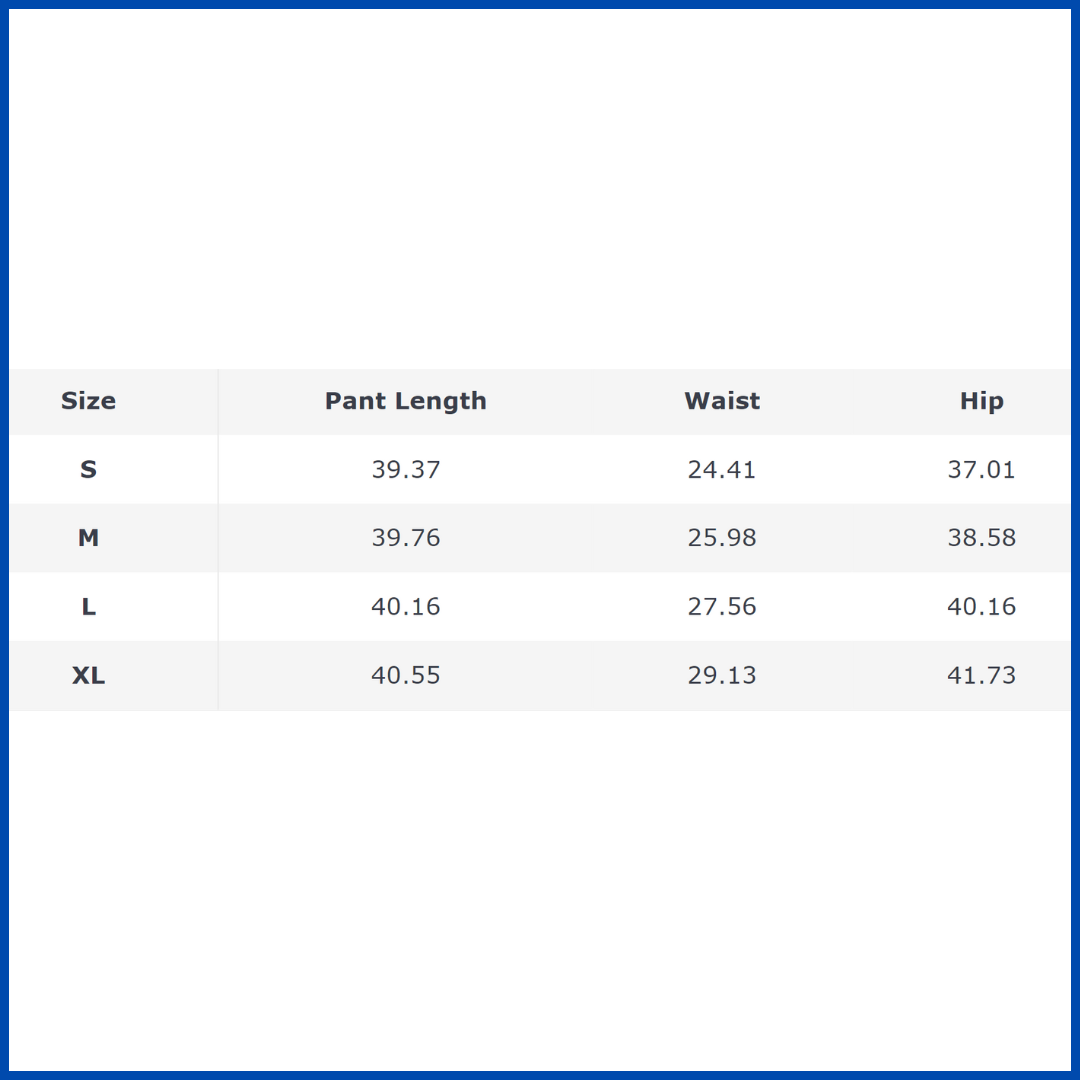
Task: Click the Size column header
Action: click(x=88, y=401)
